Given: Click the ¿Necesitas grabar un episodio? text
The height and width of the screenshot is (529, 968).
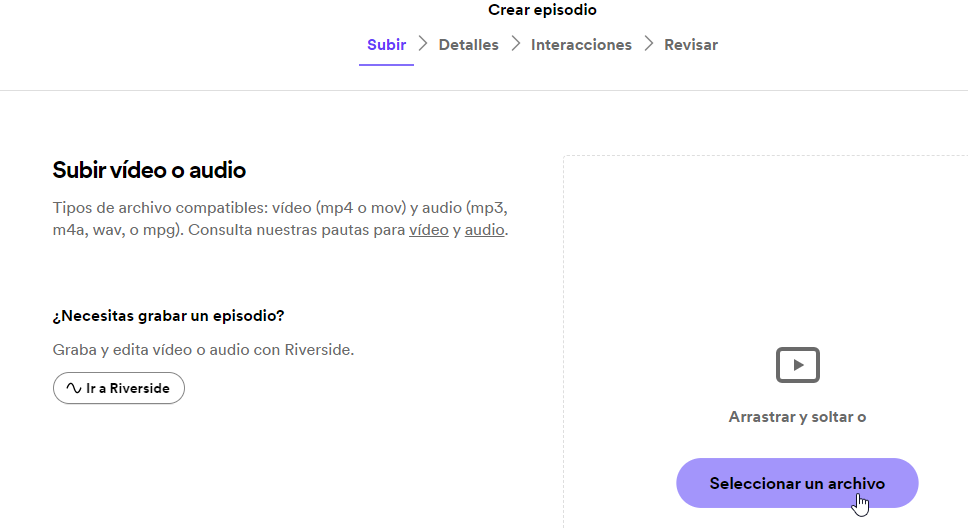Looking at the screenshot, I should (169, 316).
